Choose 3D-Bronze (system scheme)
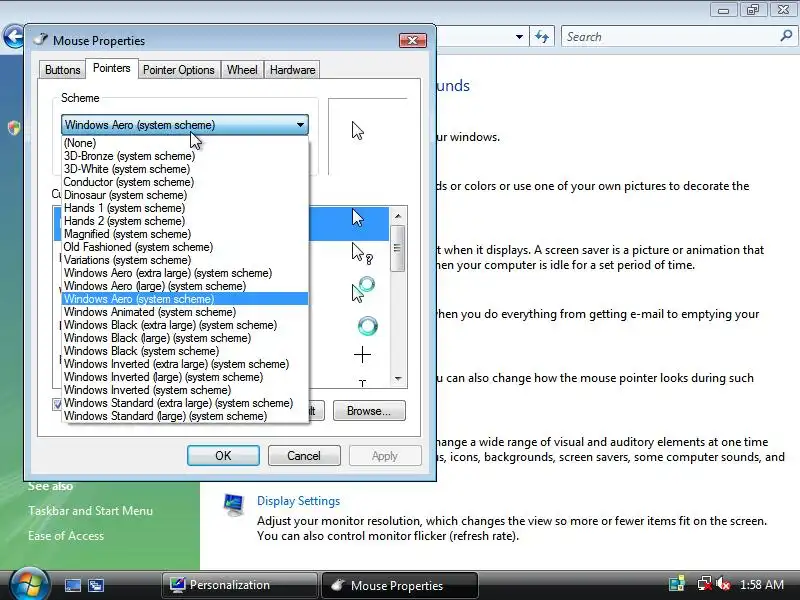The width and height of the screenshot is (800, 600). click(185, 156)
